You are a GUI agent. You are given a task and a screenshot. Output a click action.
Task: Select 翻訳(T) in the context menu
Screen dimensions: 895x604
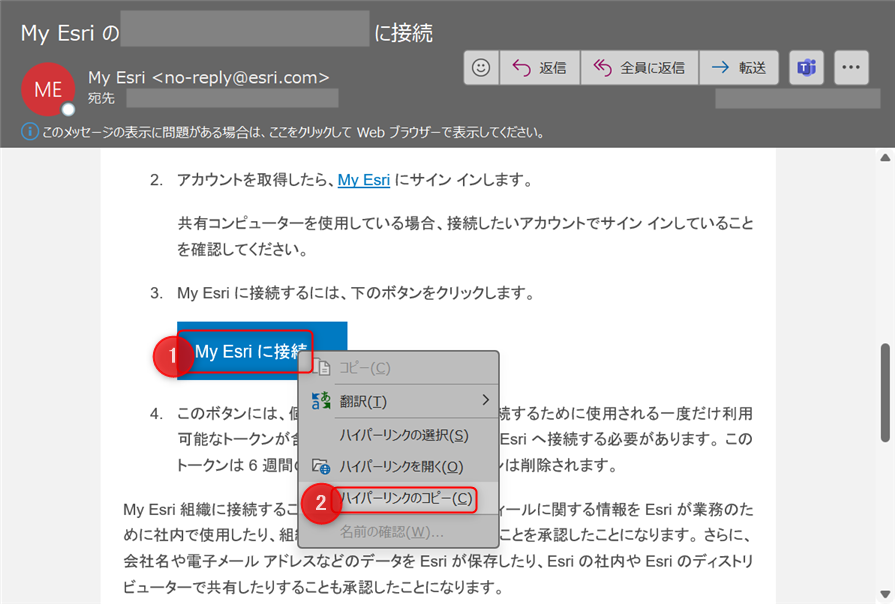398,401
